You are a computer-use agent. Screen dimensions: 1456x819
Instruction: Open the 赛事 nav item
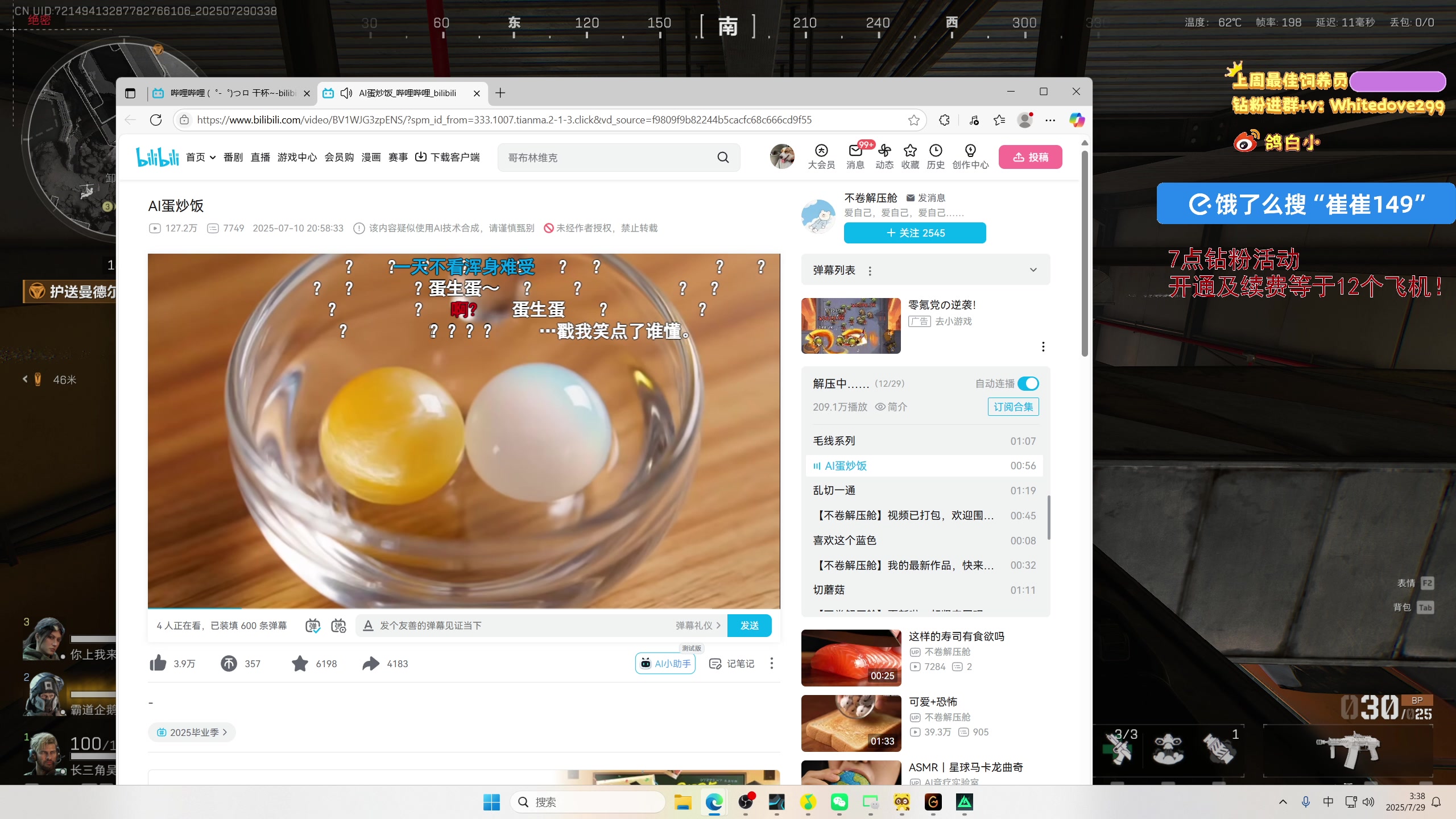398,158
